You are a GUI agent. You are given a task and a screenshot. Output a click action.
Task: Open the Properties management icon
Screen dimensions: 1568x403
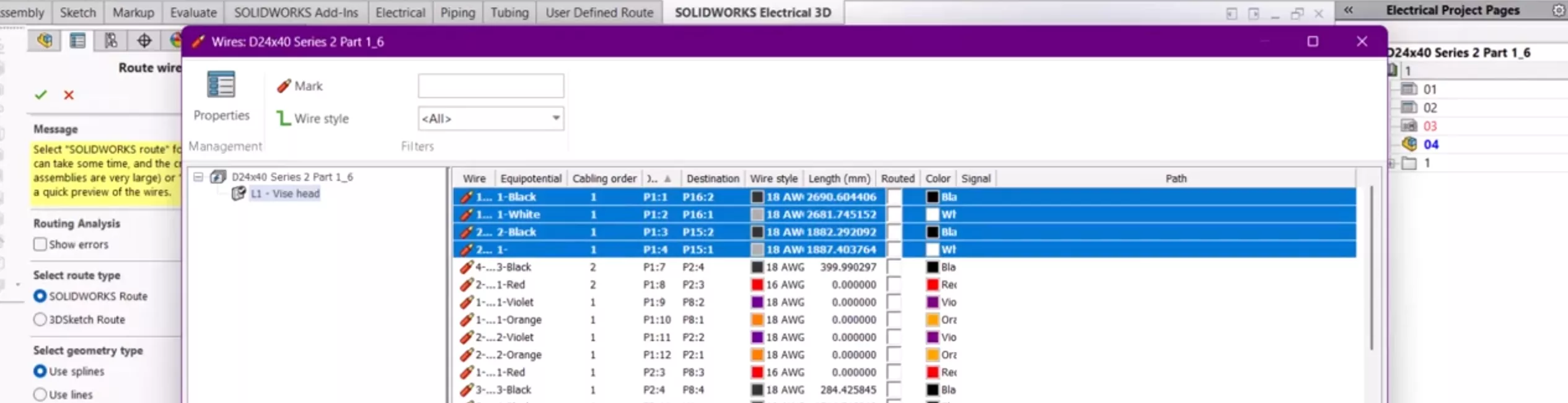coord(221,85)
